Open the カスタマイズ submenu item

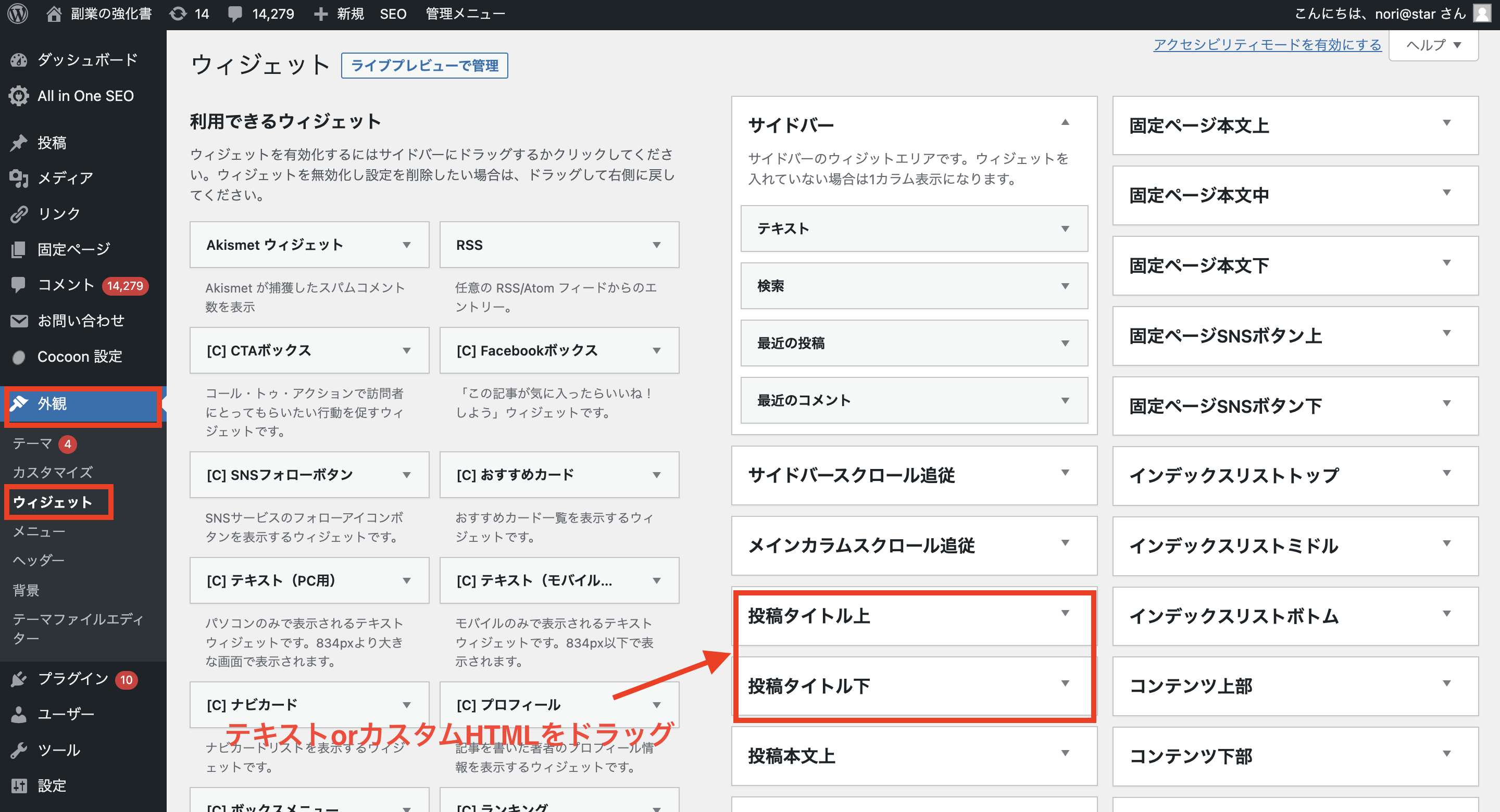click(x=53, y=473)
